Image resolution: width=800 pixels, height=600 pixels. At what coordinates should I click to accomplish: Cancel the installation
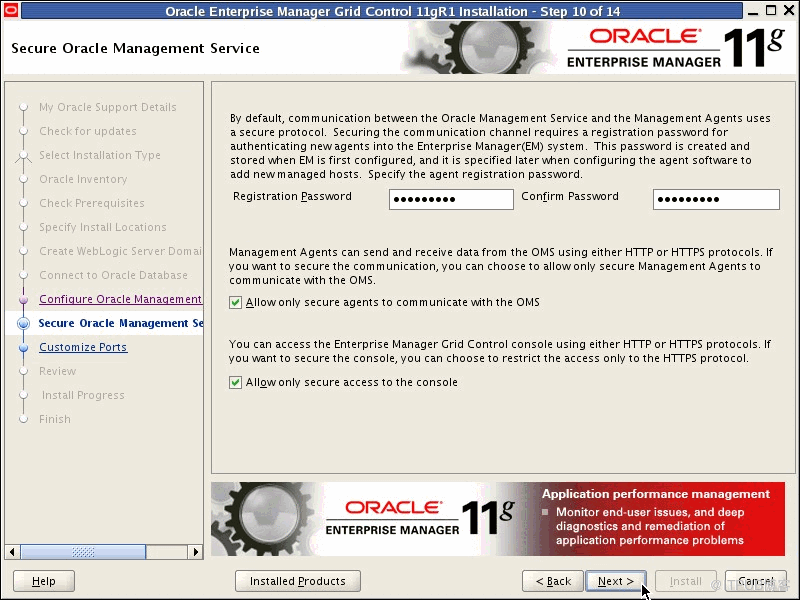pyautogui.click(x=756, y=581)
